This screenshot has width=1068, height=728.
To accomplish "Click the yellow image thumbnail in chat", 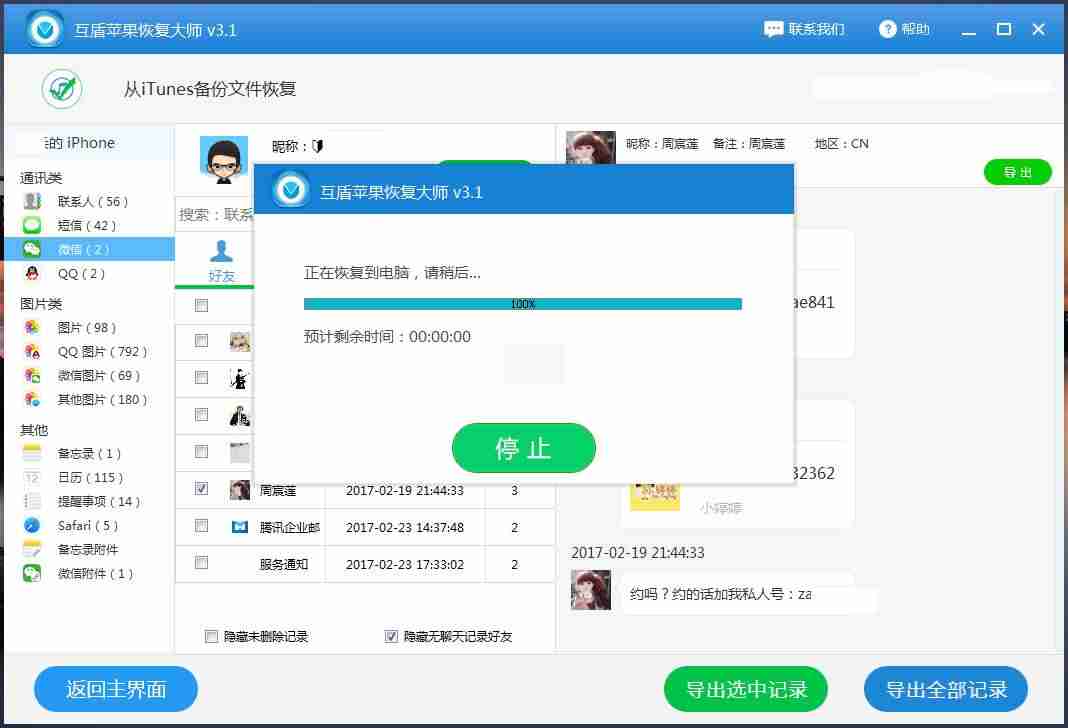I will point(655,496).
